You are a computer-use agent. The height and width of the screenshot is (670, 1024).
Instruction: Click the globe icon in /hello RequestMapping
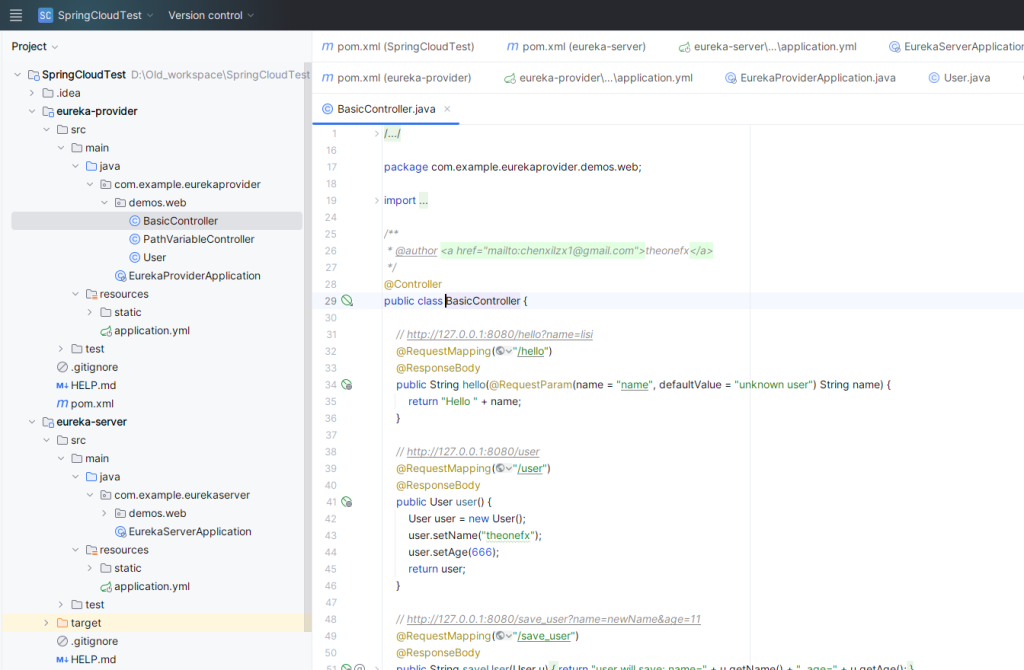(500, 351)
